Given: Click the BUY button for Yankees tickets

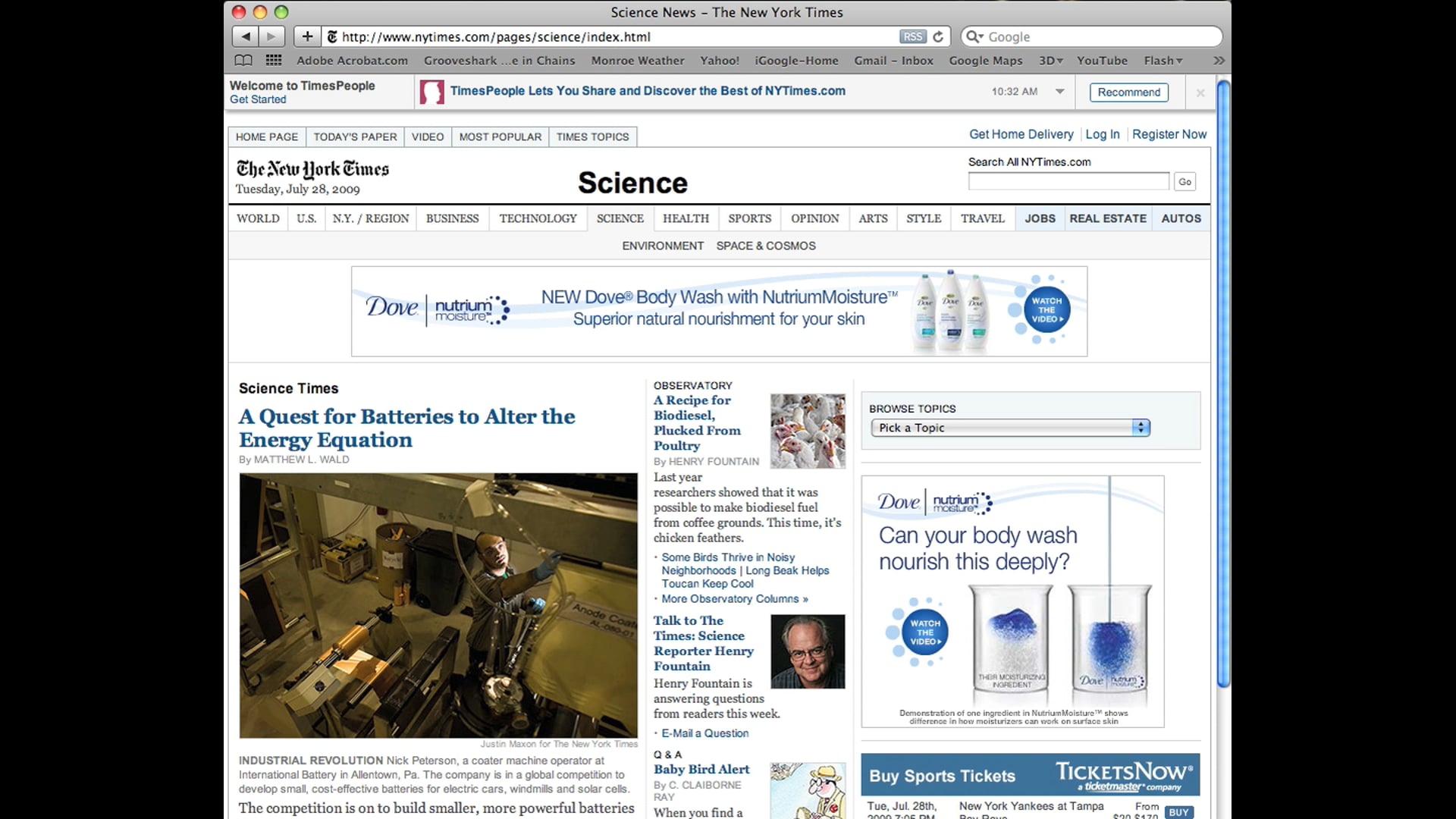Looking at the screenshot, I should tap(1178, 812).
